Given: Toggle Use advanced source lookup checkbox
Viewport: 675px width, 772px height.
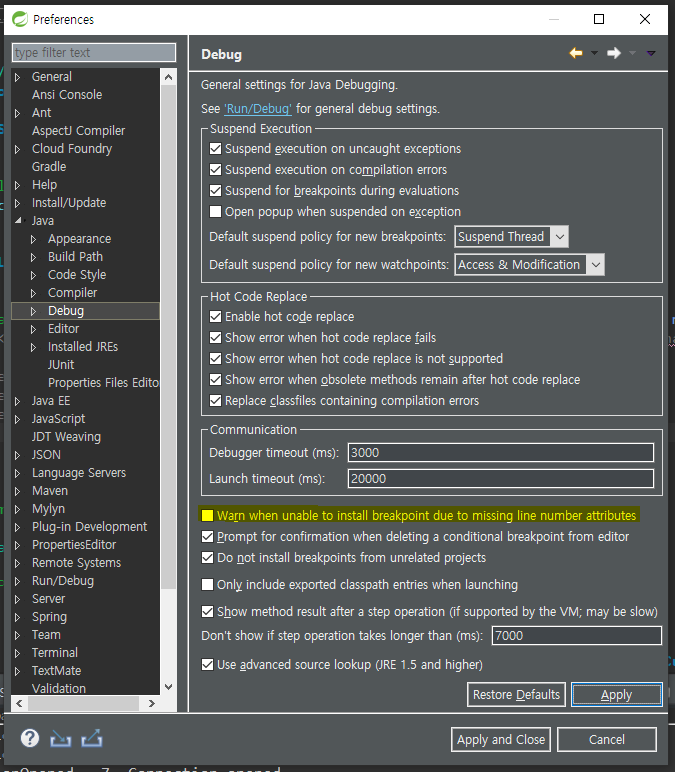Looking at the screenshot, I should (x=207, y=665).
